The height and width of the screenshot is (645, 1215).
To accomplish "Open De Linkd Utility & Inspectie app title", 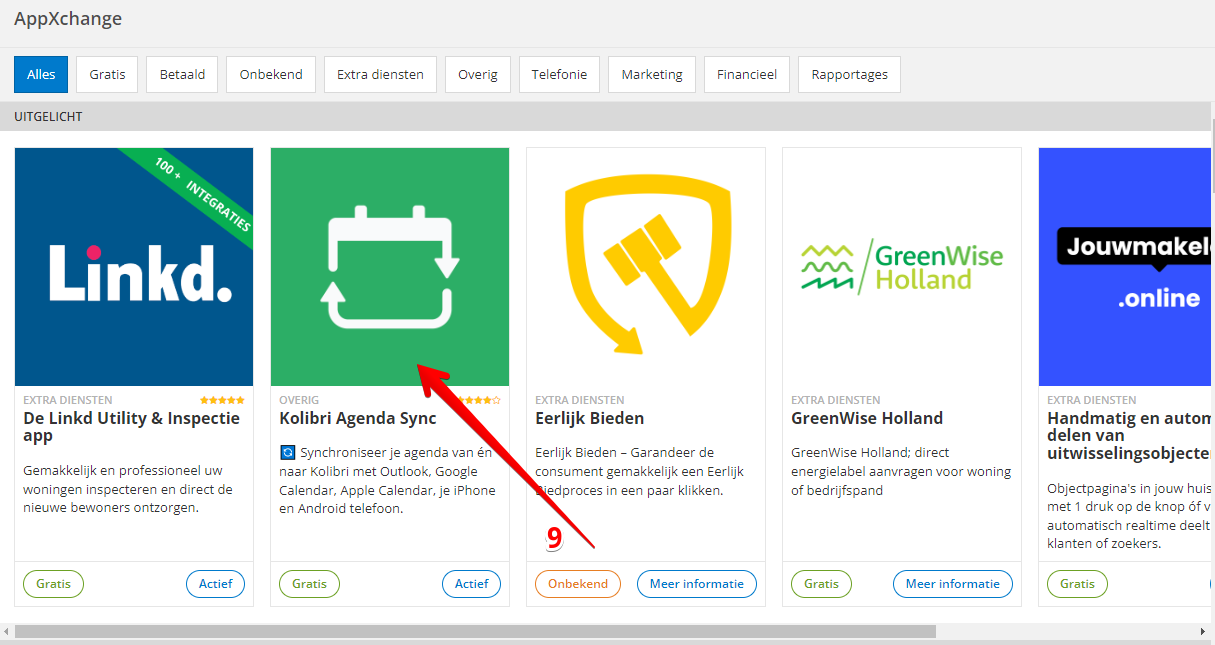I will pos(132,427).
